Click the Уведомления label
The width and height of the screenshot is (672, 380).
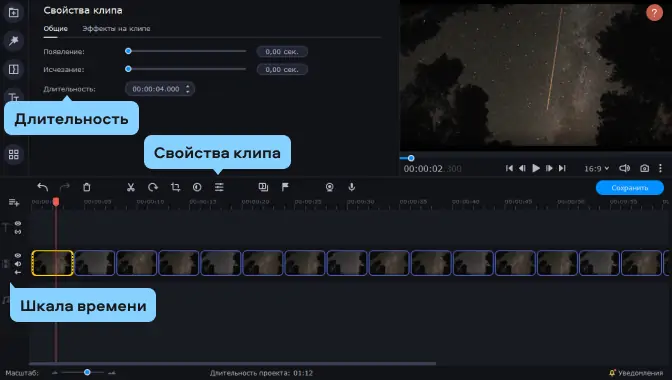641,373
